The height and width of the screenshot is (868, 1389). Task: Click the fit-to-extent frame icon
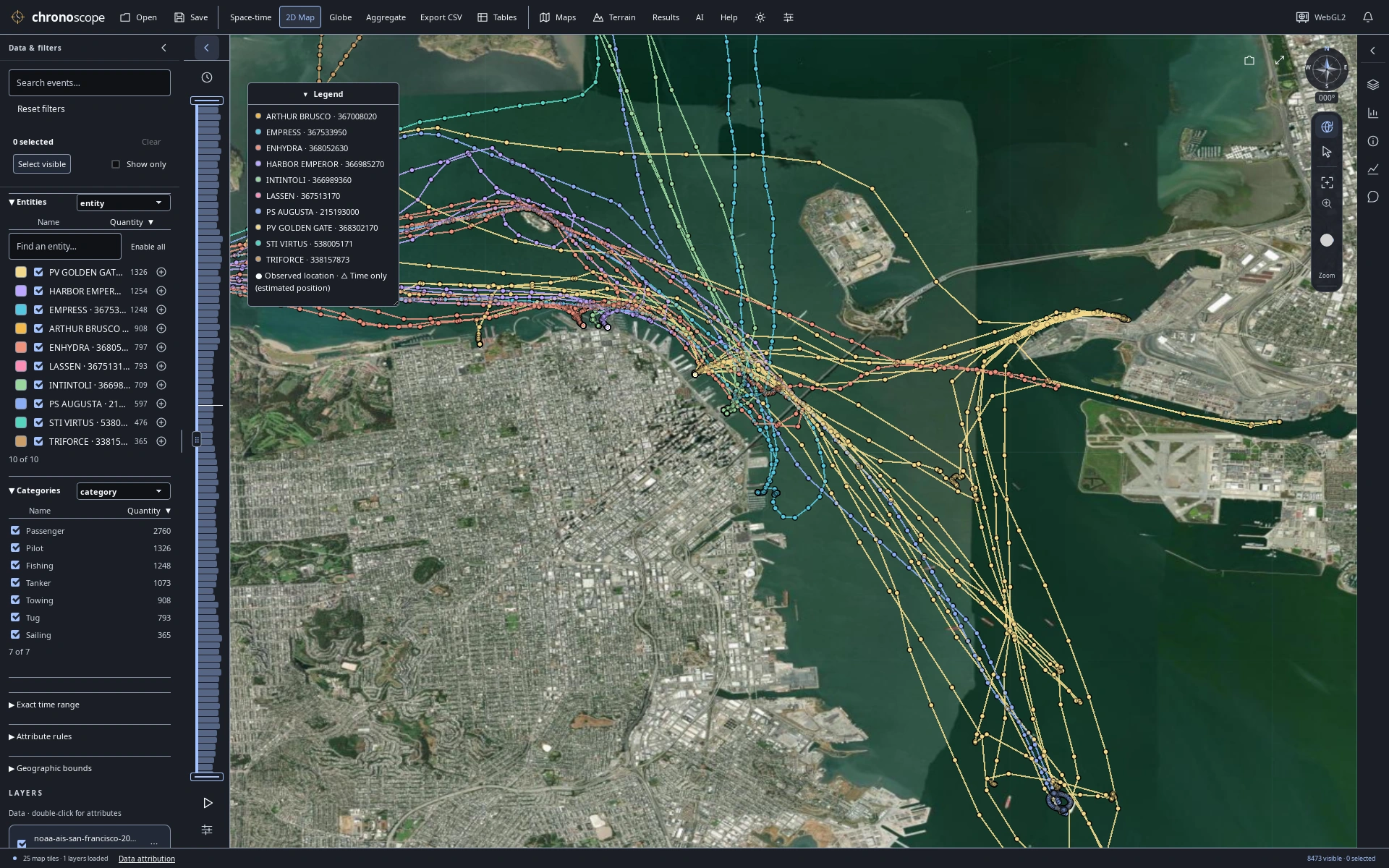1327,182
